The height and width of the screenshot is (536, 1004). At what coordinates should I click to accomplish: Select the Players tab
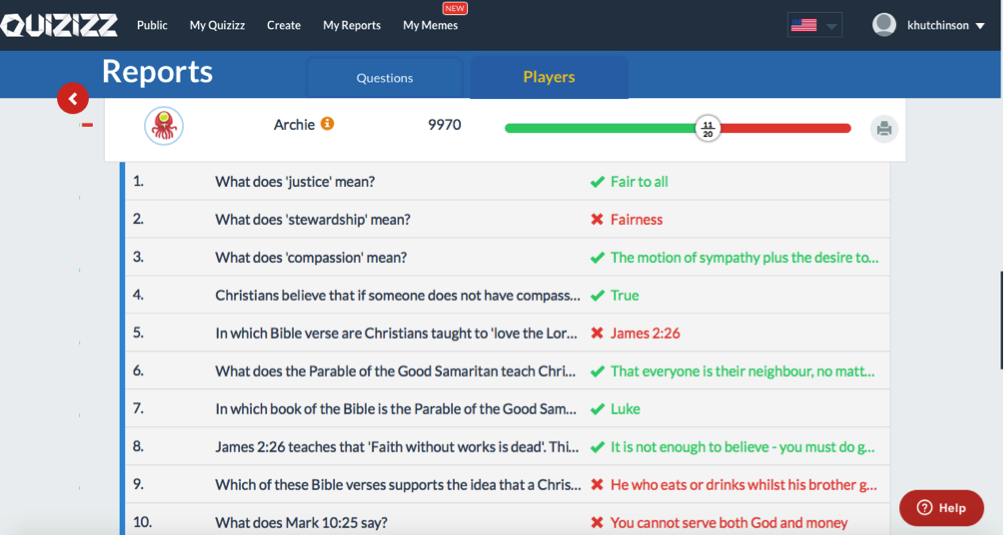(549, 77)
